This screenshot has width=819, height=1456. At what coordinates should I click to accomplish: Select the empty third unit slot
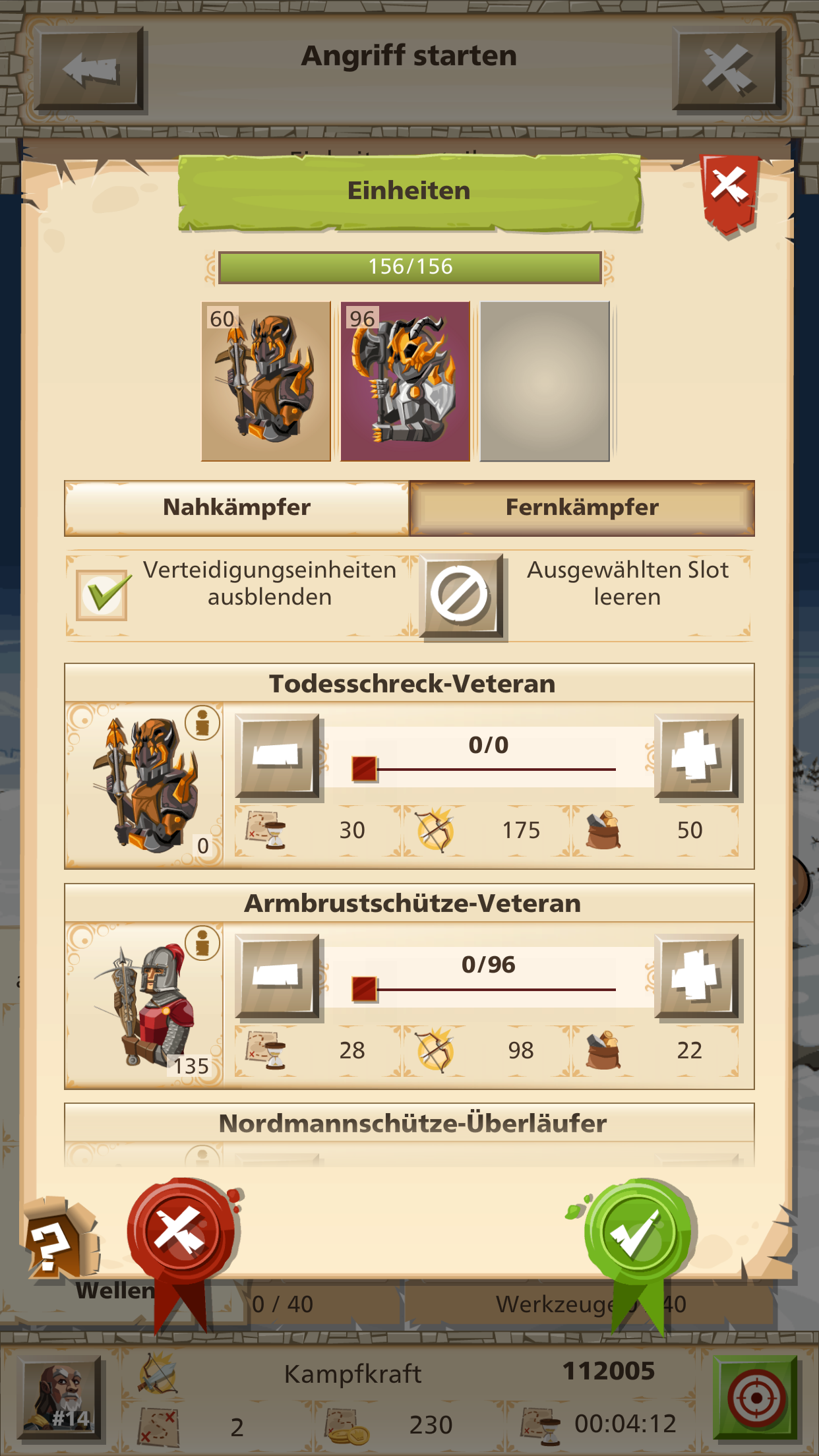(545, 381)
